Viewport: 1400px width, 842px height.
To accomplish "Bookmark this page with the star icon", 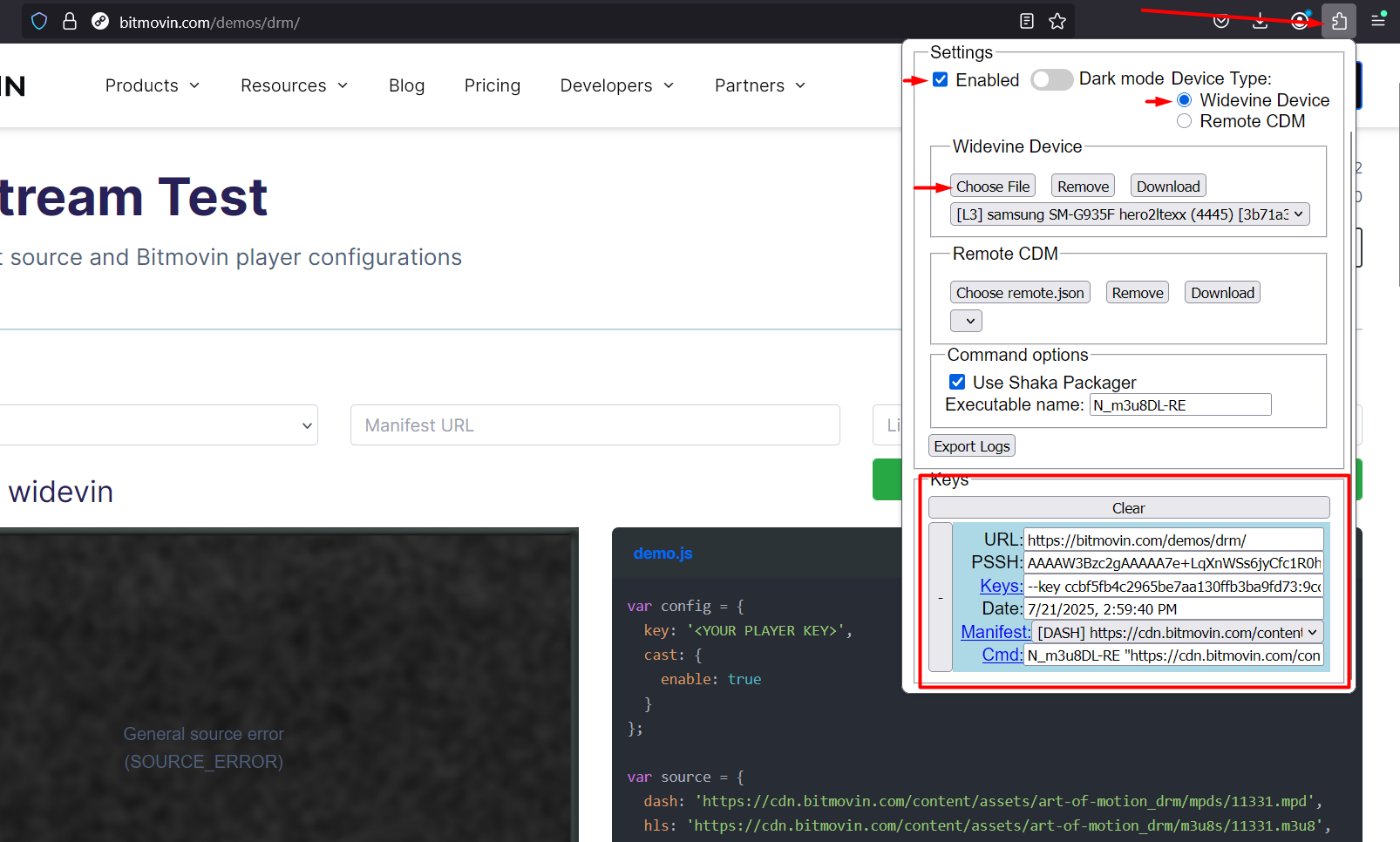I will coord(1057,21).
